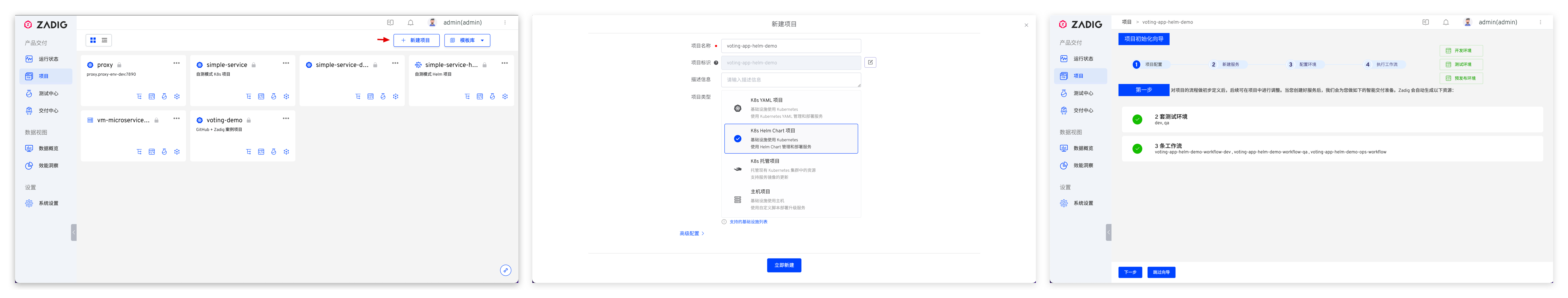Switch project list to grid view
This screenshot has width=1568, height=298.
coord(93,40)
